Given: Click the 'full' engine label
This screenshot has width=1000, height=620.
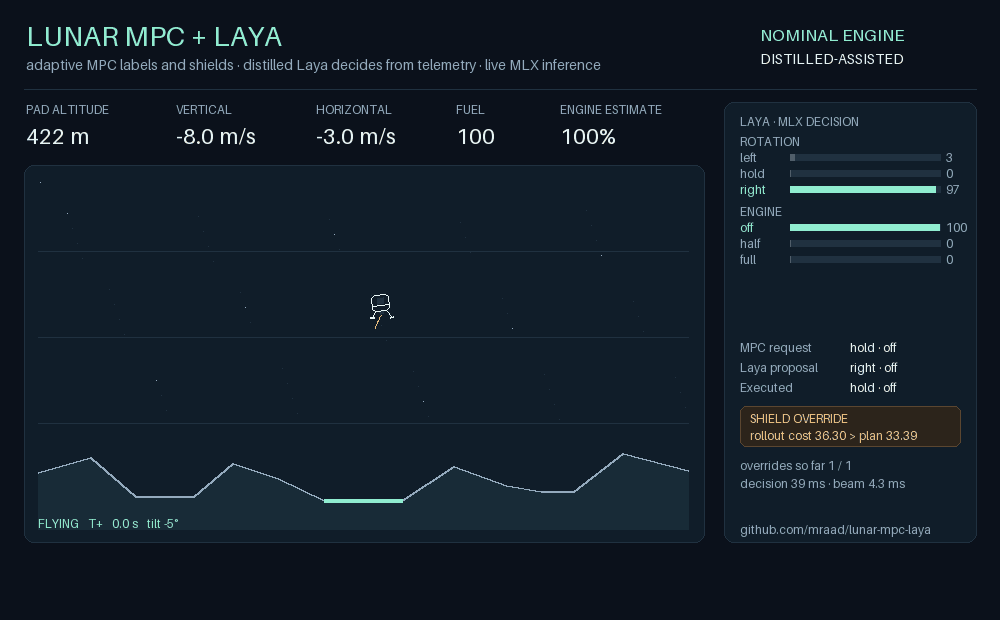Looking at the screenshot, I should pos(747,260).
